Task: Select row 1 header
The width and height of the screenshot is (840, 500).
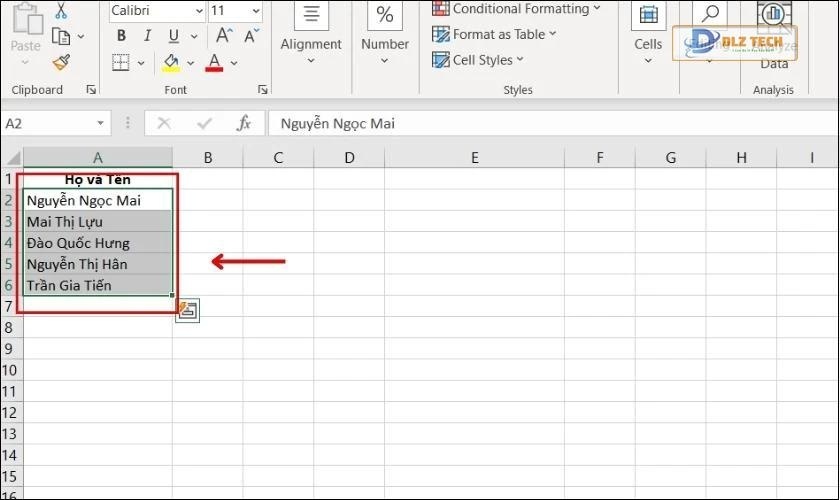Action: tap(9, 178)
